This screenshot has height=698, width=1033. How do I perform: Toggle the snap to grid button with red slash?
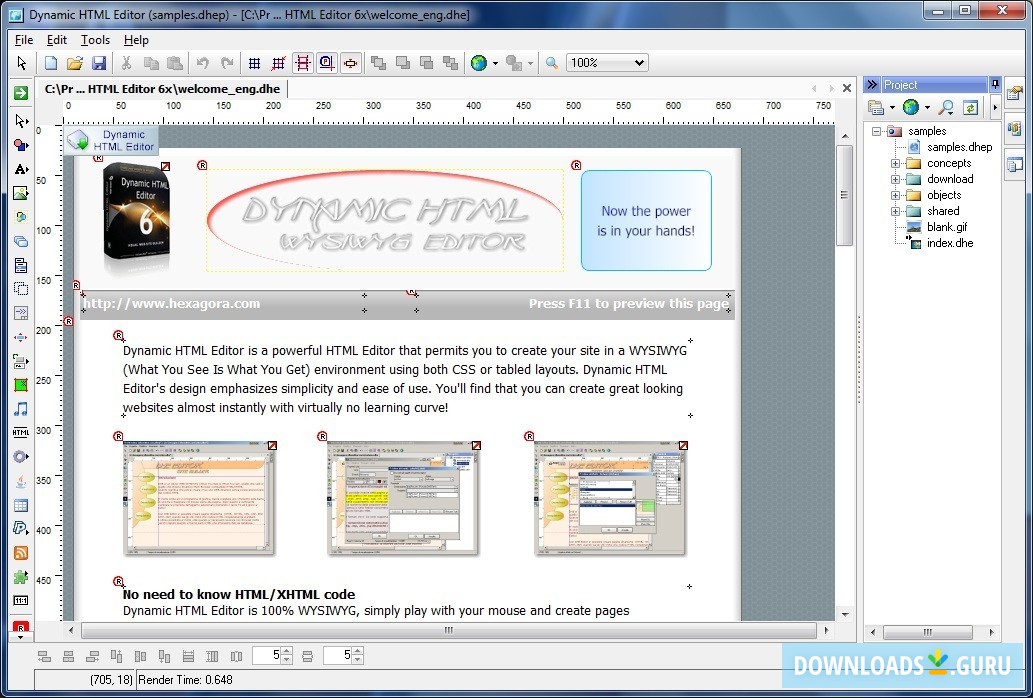(x=279, y=63)
